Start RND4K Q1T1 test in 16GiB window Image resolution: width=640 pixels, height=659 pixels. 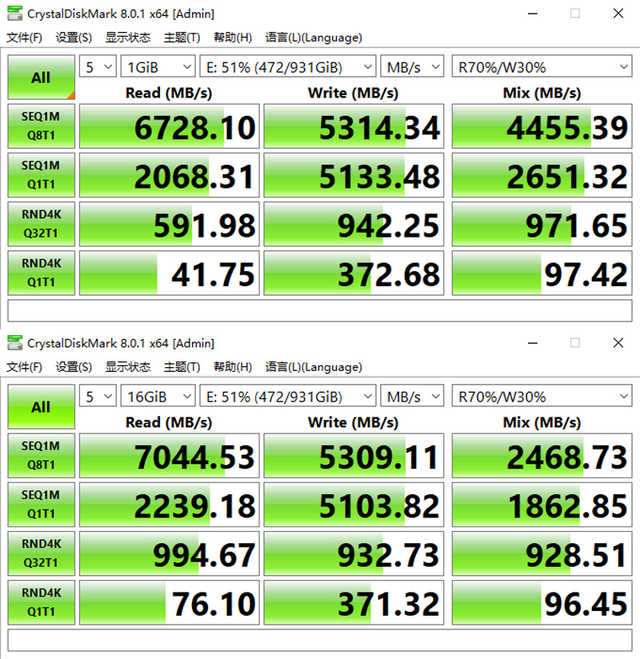click(41, 602)
